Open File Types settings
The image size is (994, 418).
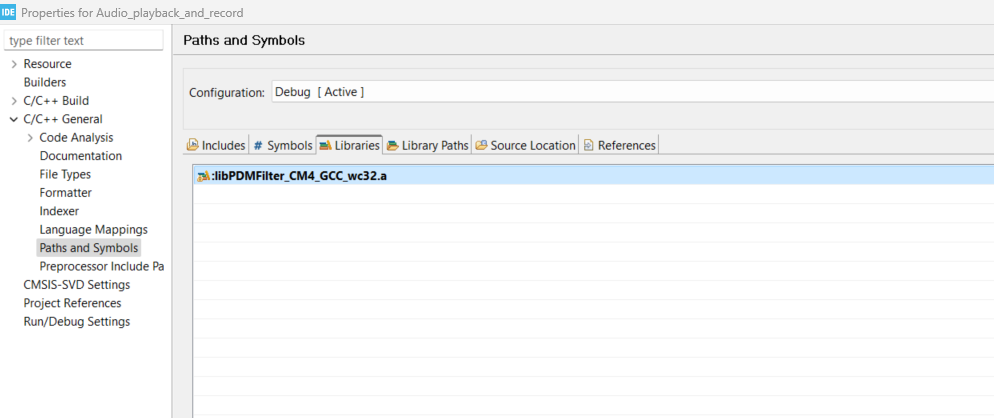point(65,174)
